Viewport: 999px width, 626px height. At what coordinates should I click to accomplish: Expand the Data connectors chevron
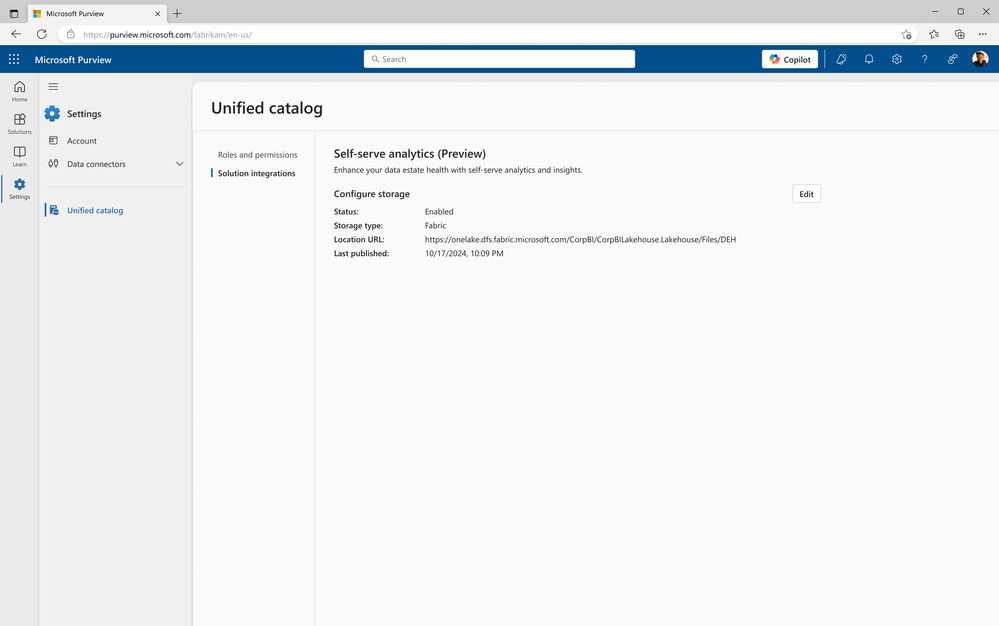(180, 164)
